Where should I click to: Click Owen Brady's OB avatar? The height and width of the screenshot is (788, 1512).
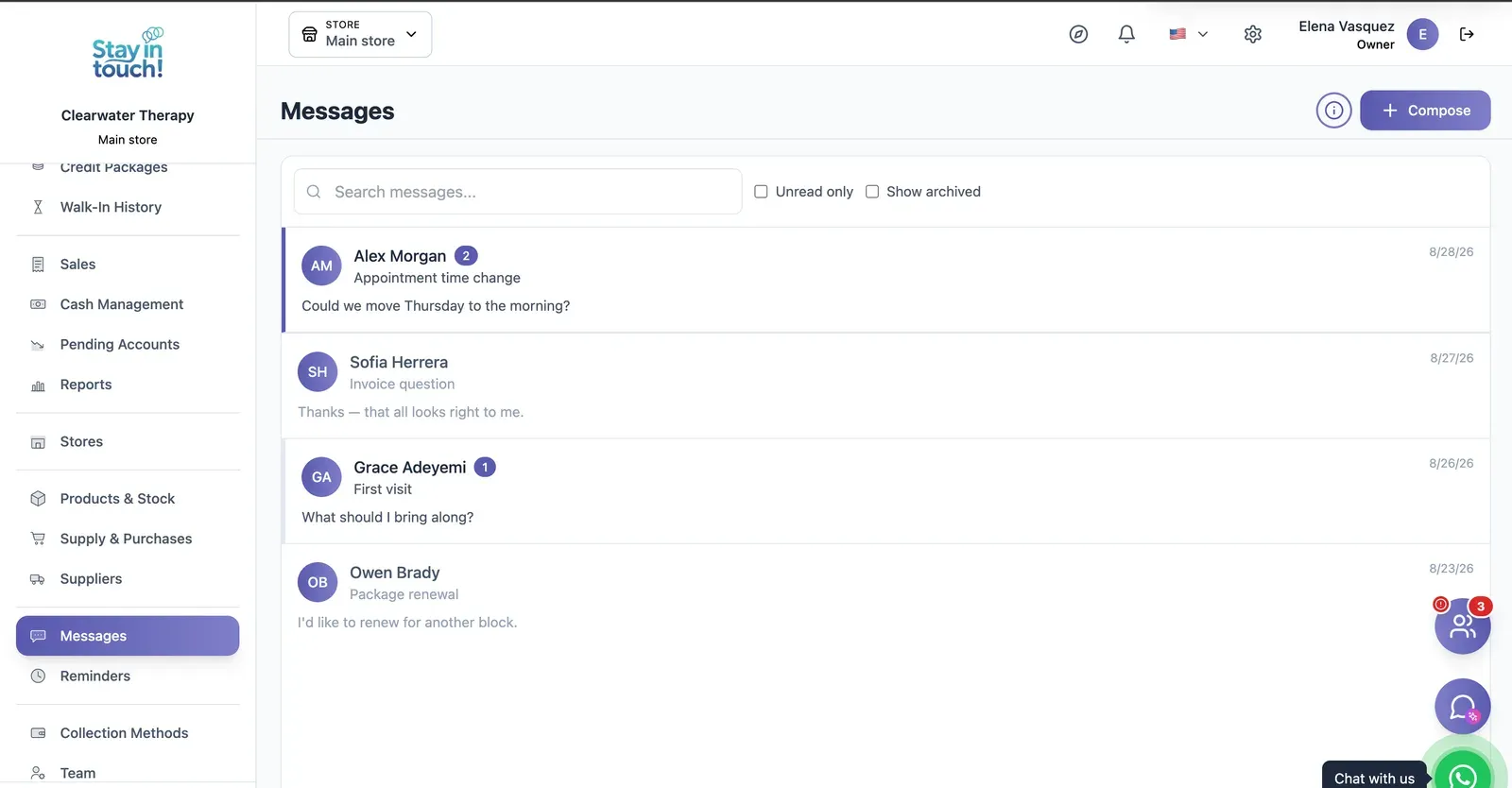(318, 582)
